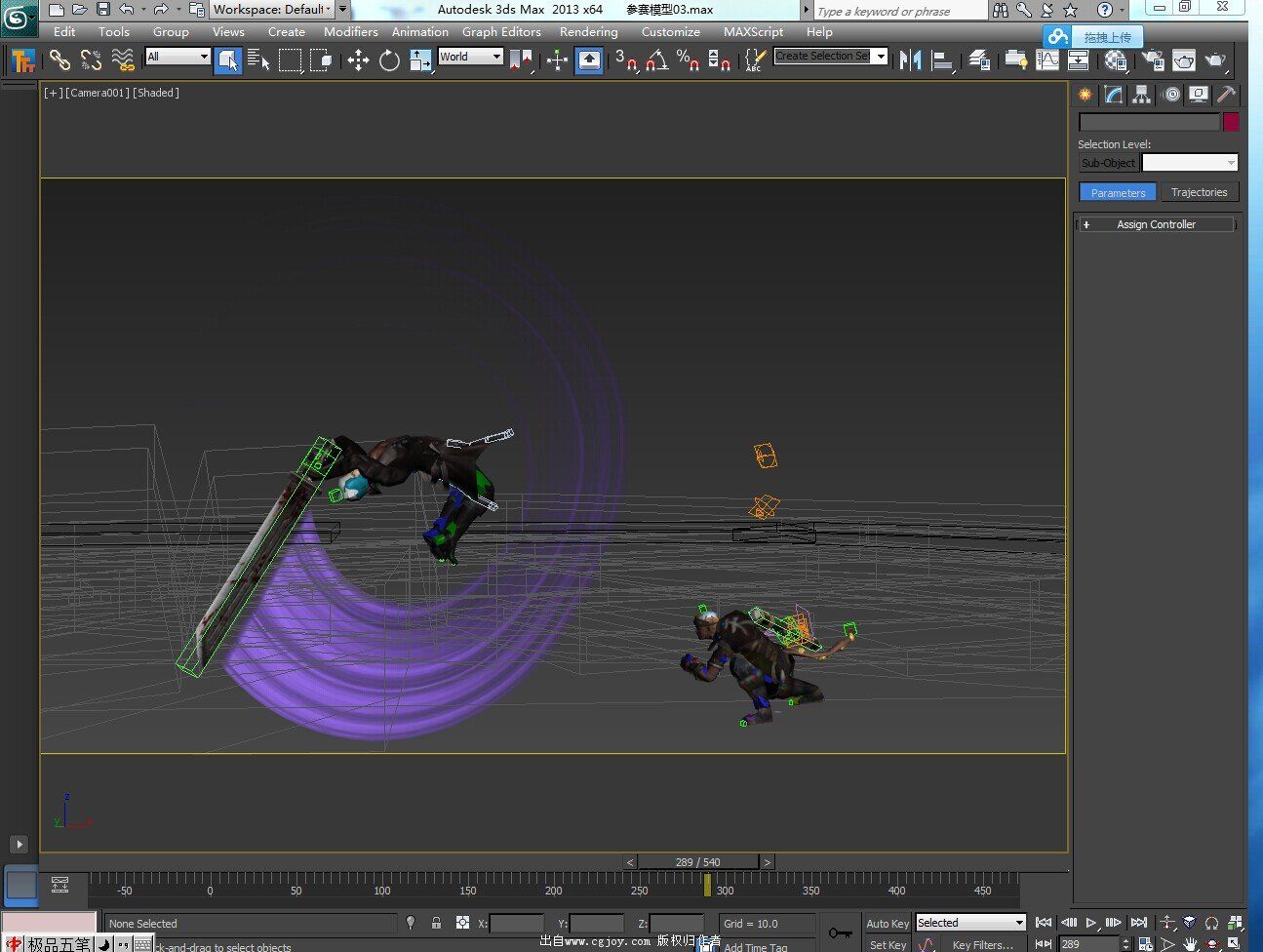Click the Trajectories button
Viewport: 1263px width, 952px height.
click(x=1199, y=193)
